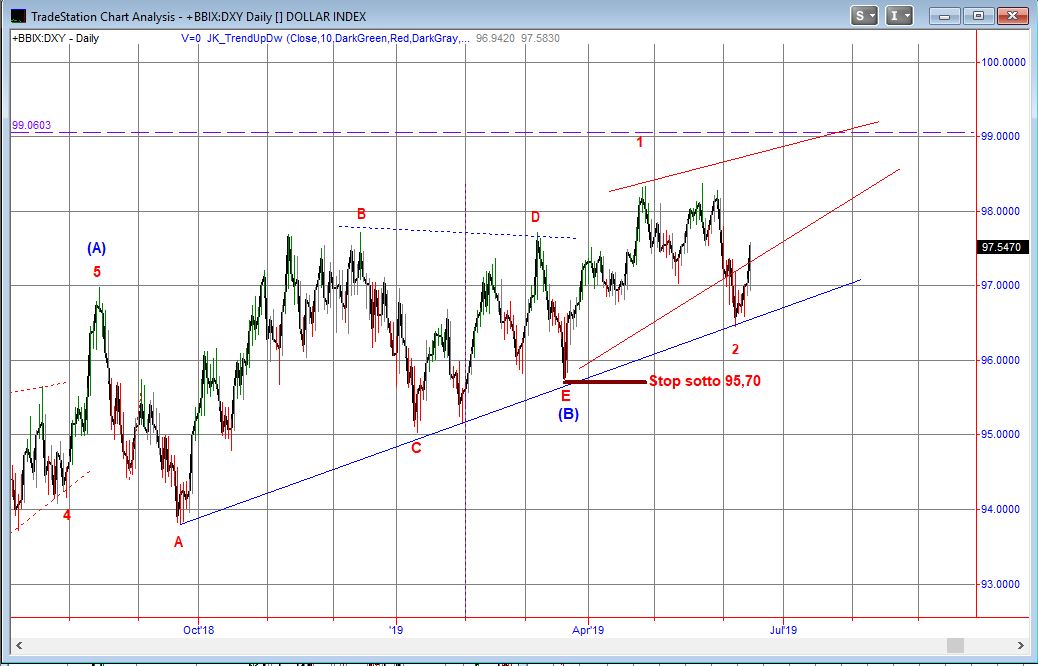Viewport: 1038px width, 666px height.
Task: Click the 99.0603 purple level label
Action: click(31, 125)
